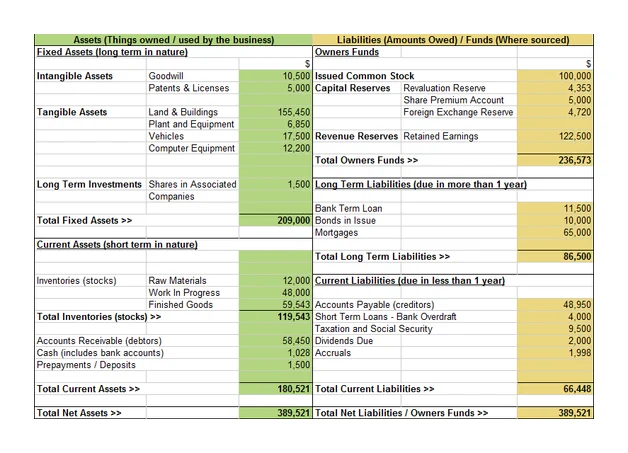
Task: Select Total Net Liabilities / Owners Funds label
Action: click(x=401, y=413)
